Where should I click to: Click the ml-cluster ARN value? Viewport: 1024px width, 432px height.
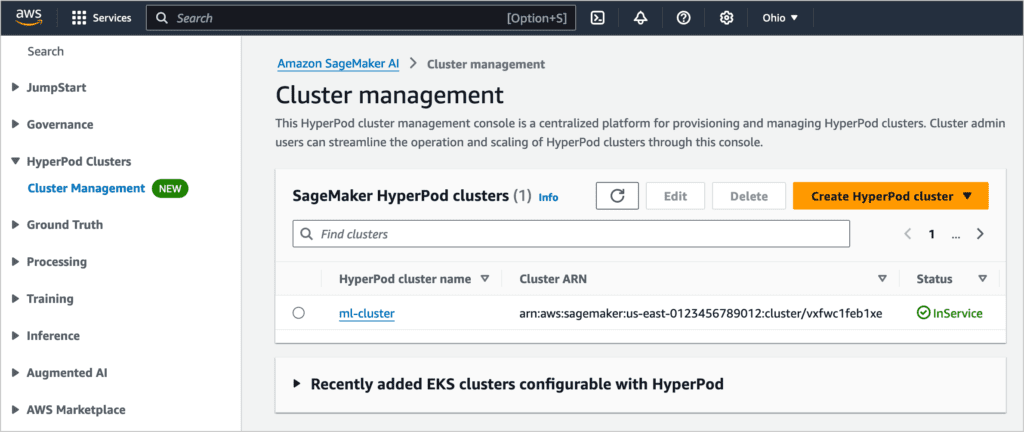pyautogui.click(x=701, y=313)
